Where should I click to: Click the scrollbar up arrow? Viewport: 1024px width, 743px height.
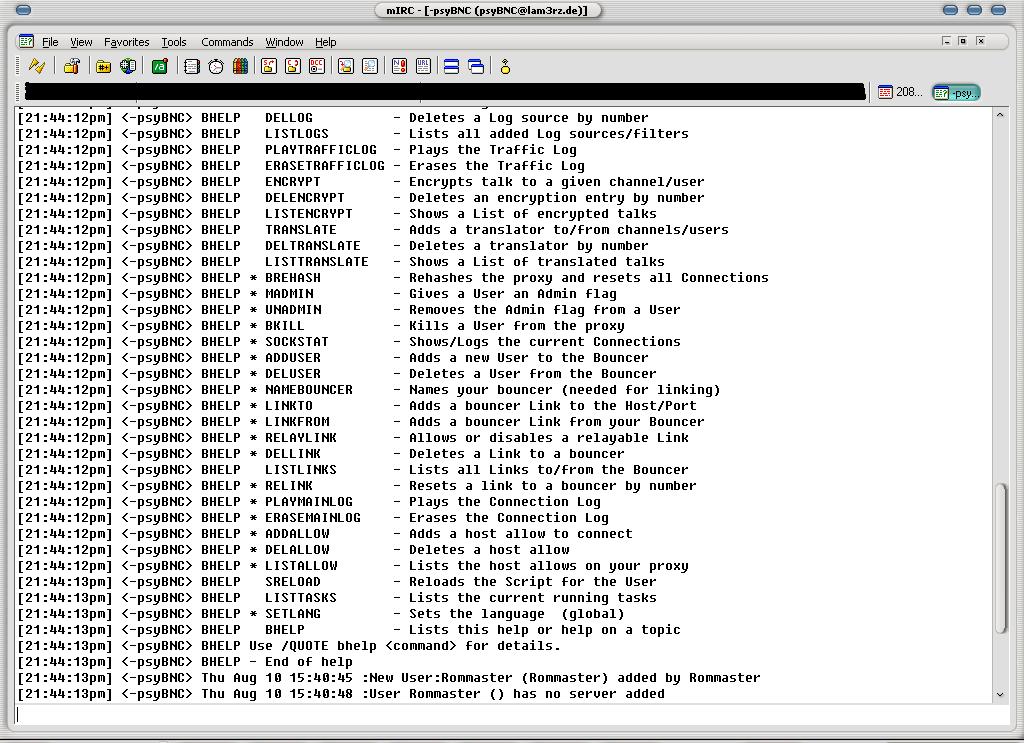click(1000, 115)
